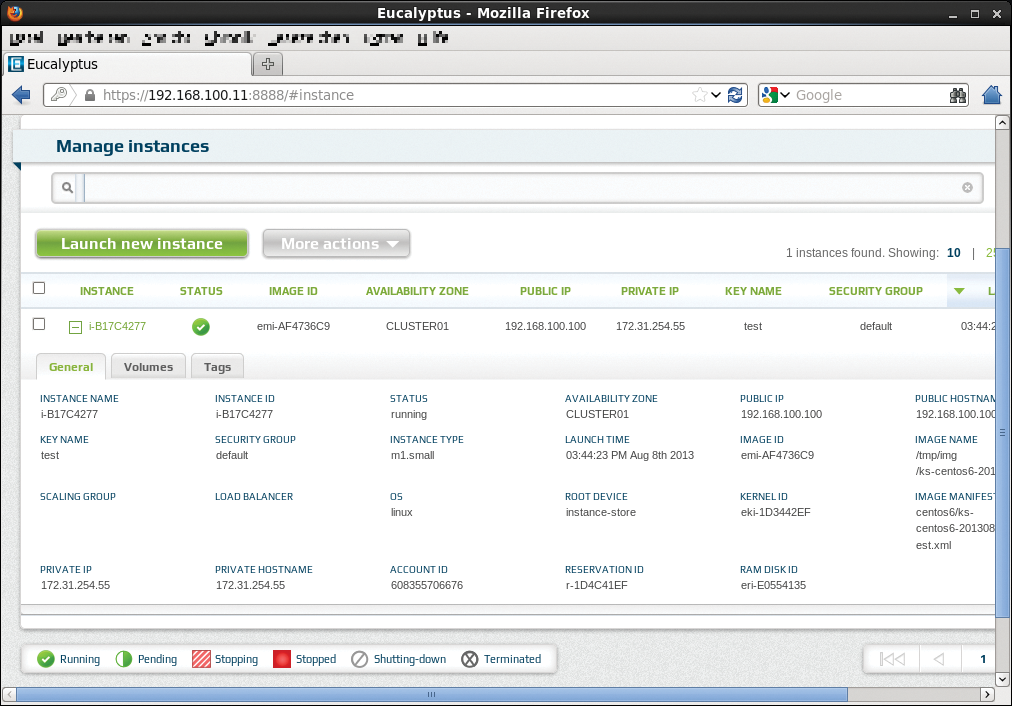Viewport: 1012px width, 706px height.
Task: Open a new tab with plus button
Action: point(268,64)
